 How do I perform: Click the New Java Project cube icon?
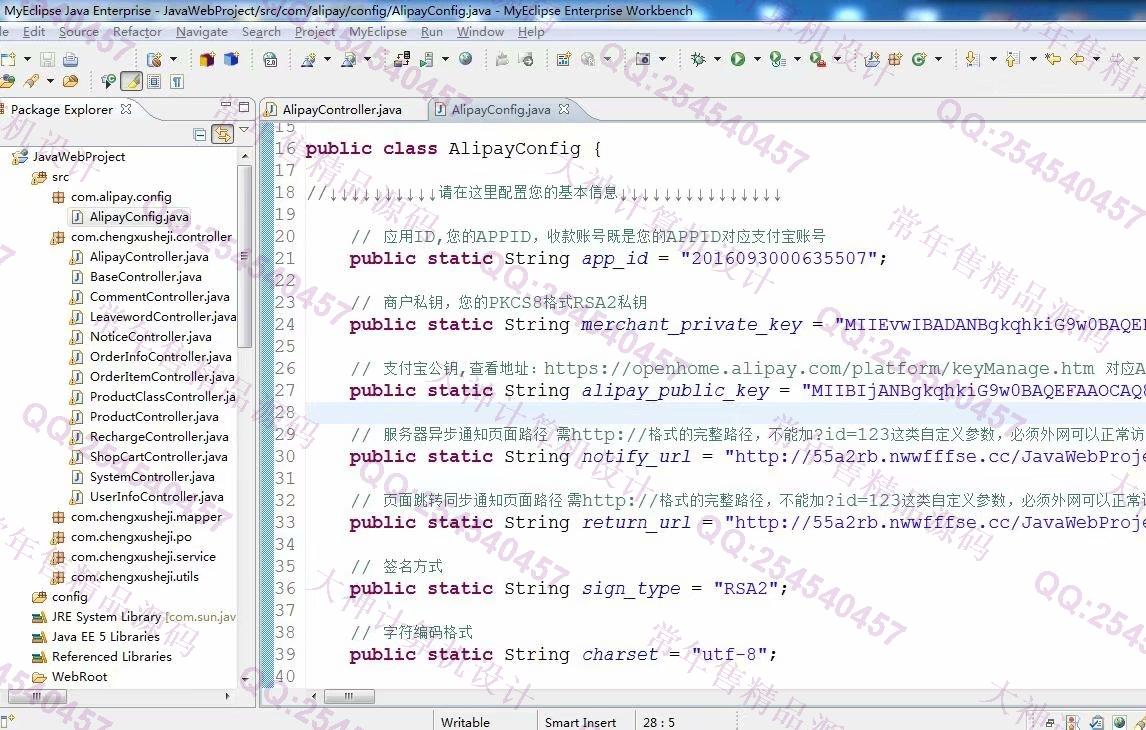(208, 59)
